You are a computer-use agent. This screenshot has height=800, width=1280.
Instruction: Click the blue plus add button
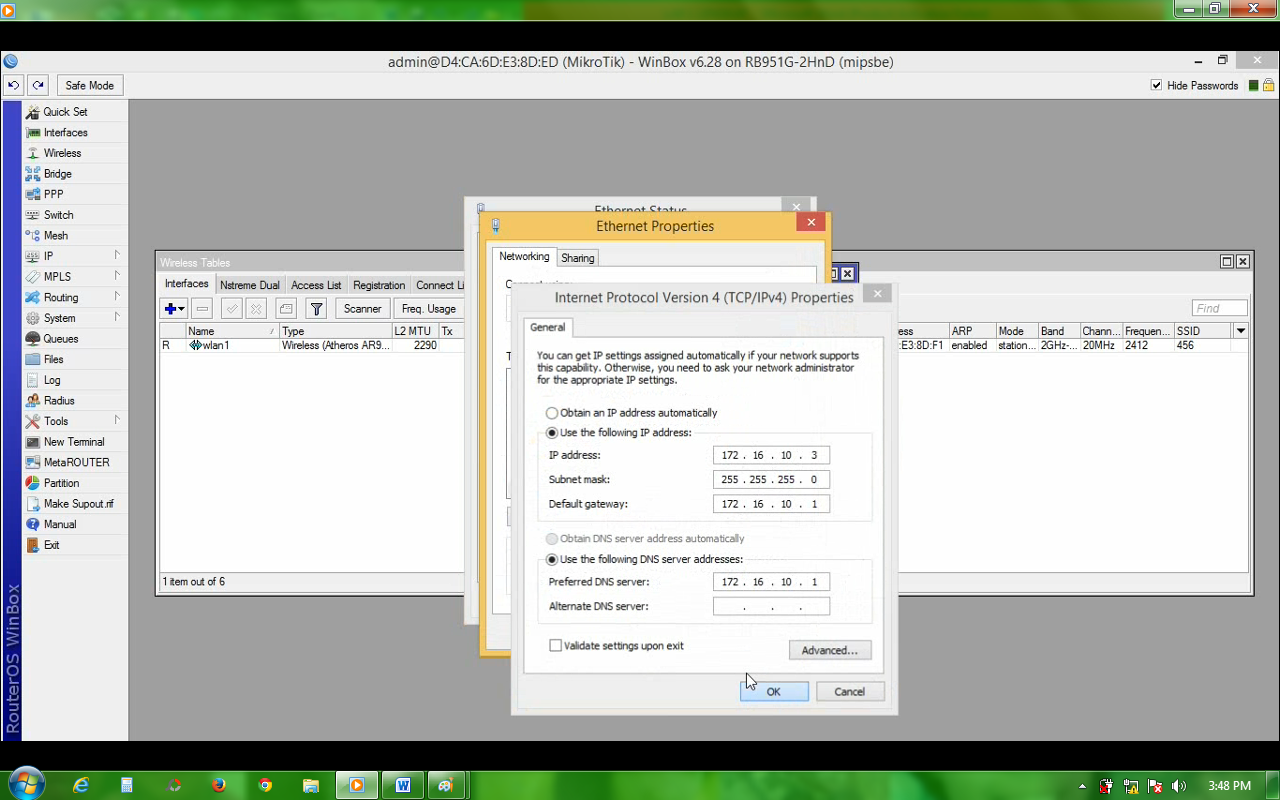coord(169,309)
